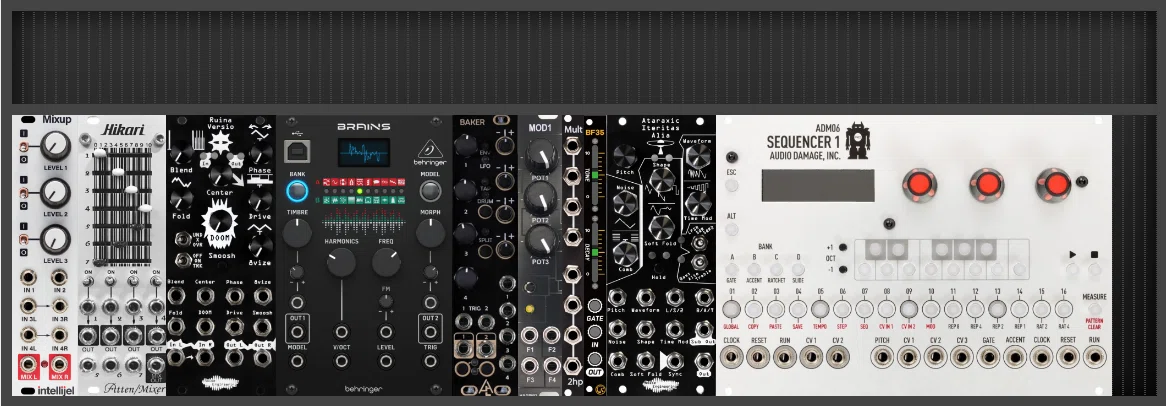Screen dimensions: 1166x406
Task: Click Bank B ACCENT button on the sequencer
Action: coord(754,269)
